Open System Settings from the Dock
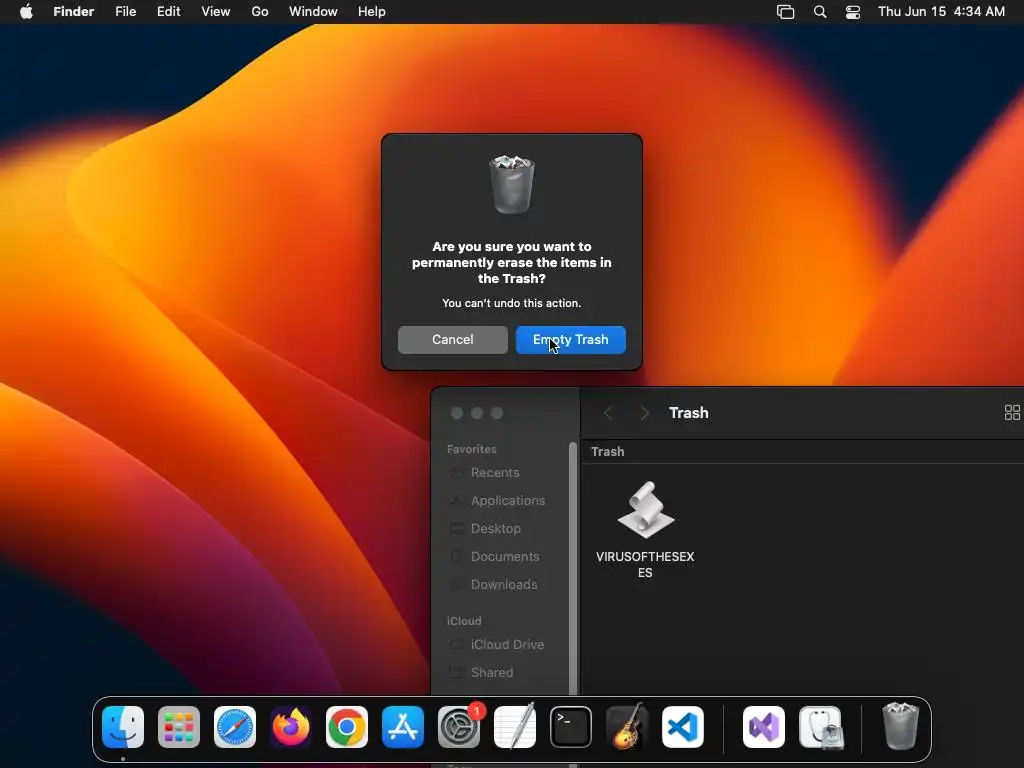The height and width of the screenshot is (768, 1024). point(459,727)
